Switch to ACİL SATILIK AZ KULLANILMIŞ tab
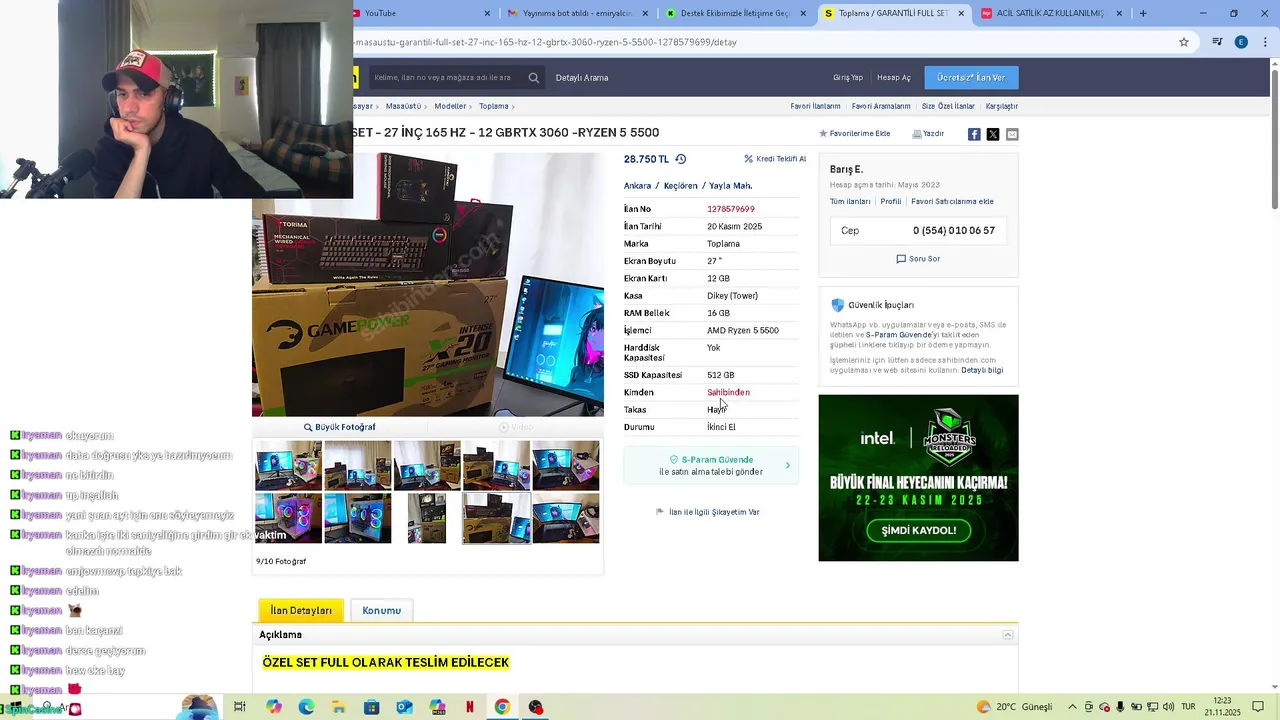Image resolution: width=1280 pixels, height=720 pixels. (x=1051, y=13)
